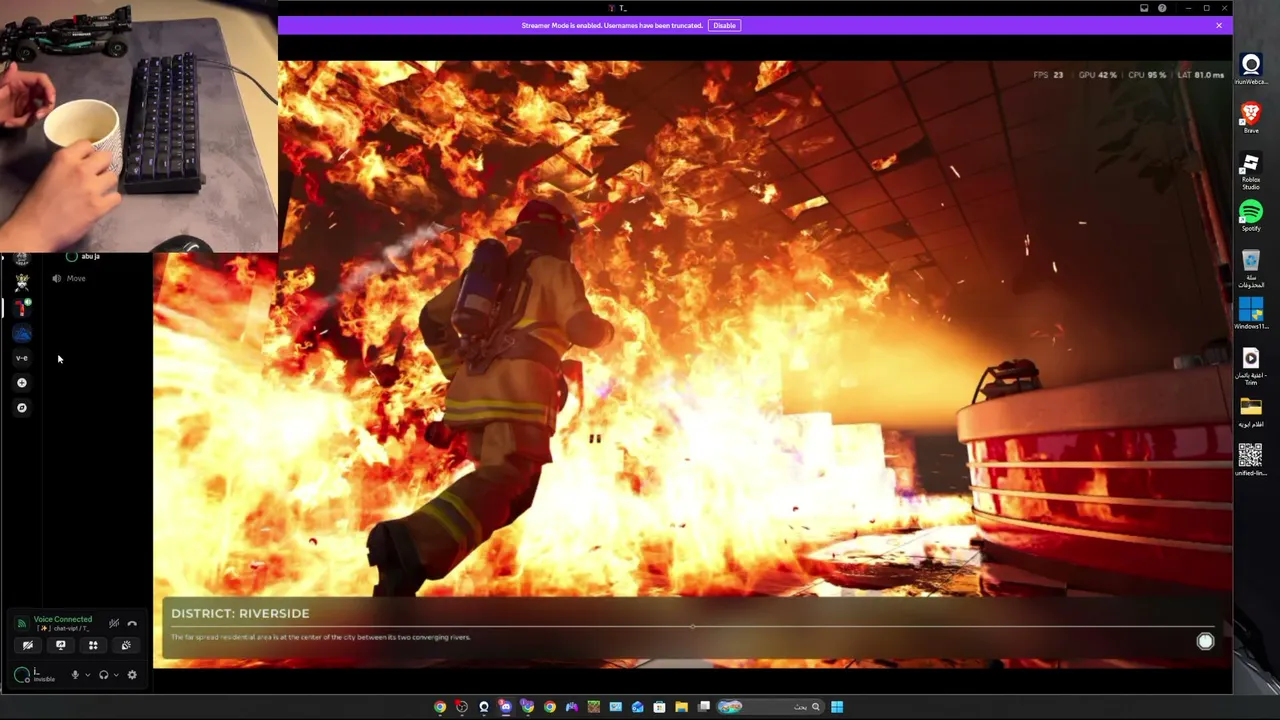The image size is (1280, 720).
Task: Add a new Discord server
Action: [22, 383]
